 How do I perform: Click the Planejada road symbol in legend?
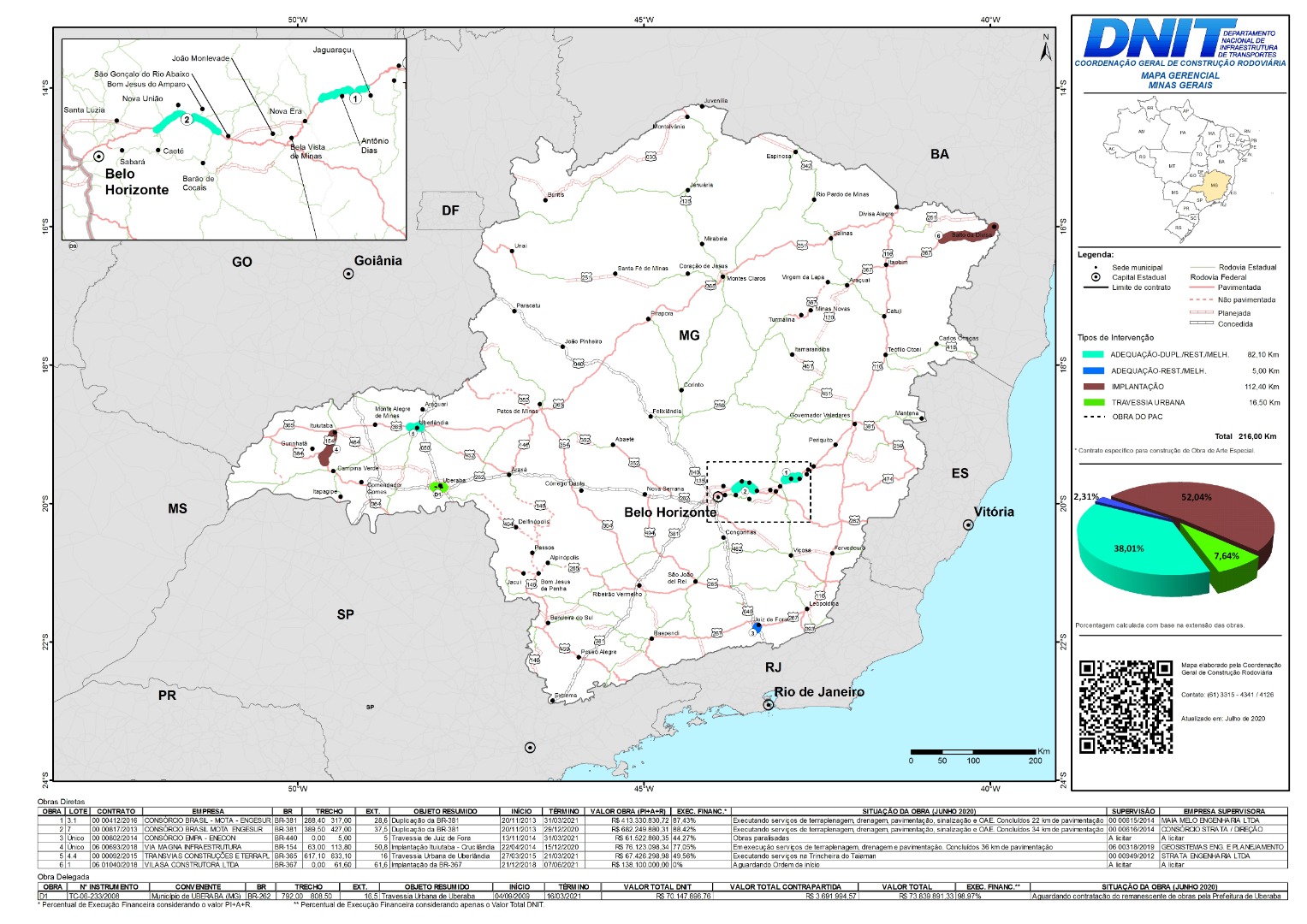coord(1203,313)
